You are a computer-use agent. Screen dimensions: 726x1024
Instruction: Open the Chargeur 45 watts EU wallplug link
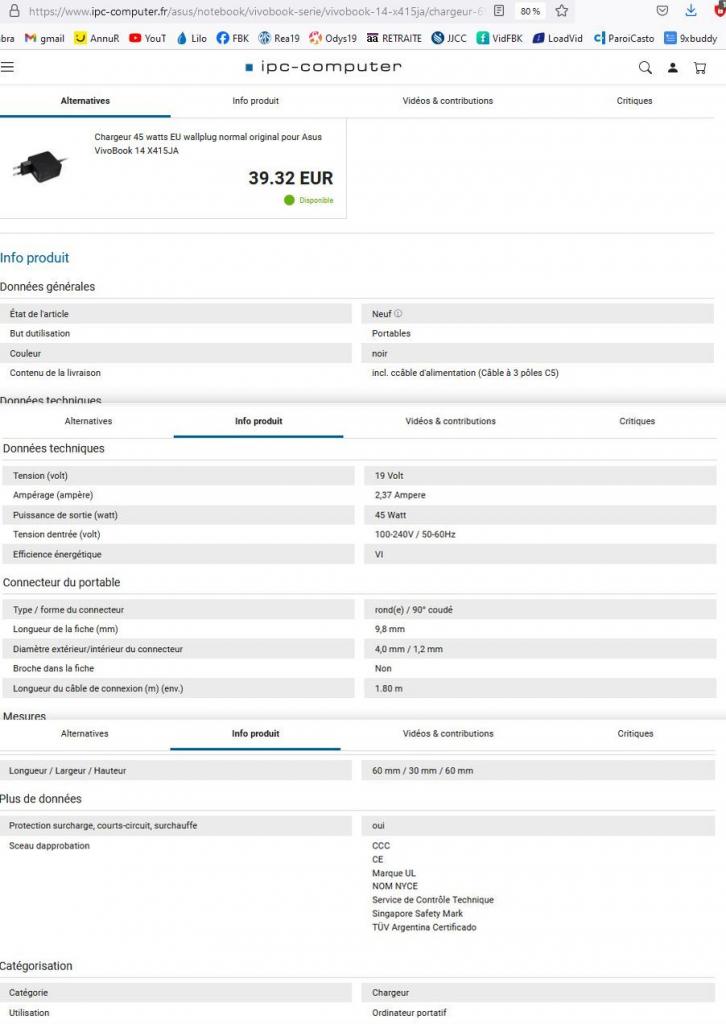[x=208, y=144]
